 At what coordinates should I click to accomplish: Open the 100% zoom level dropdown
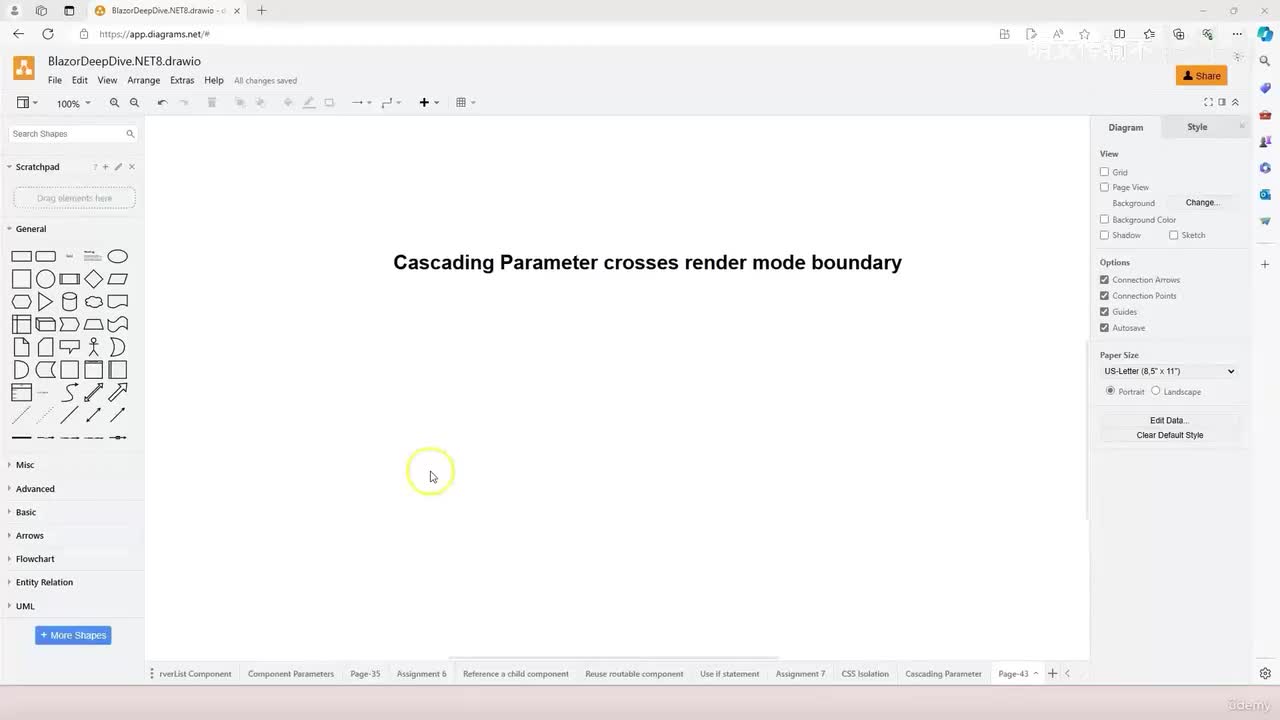click(73, 103)
